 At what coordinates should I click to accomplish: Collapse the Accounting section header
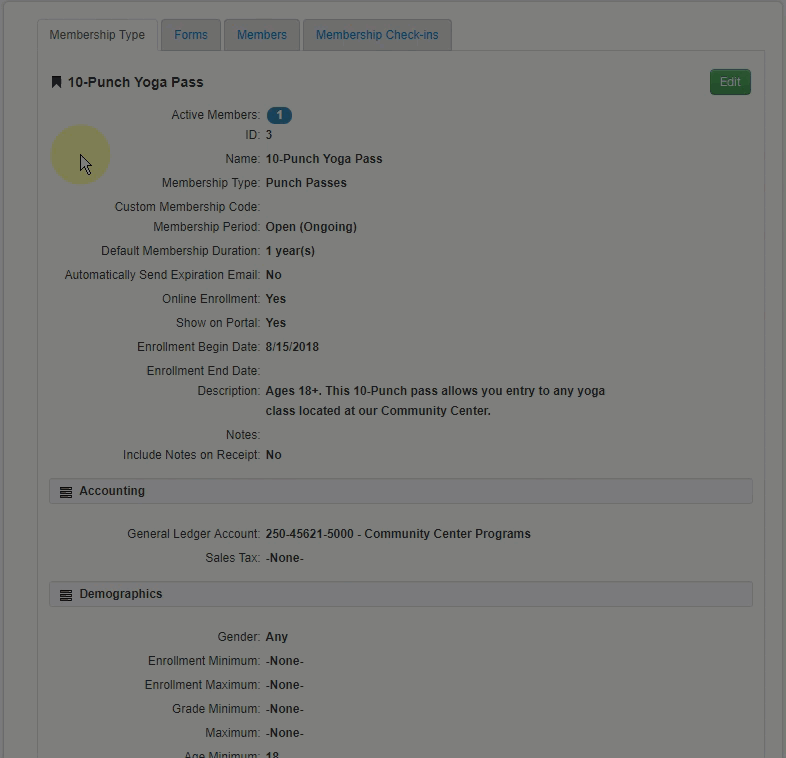tap(400, 491)
